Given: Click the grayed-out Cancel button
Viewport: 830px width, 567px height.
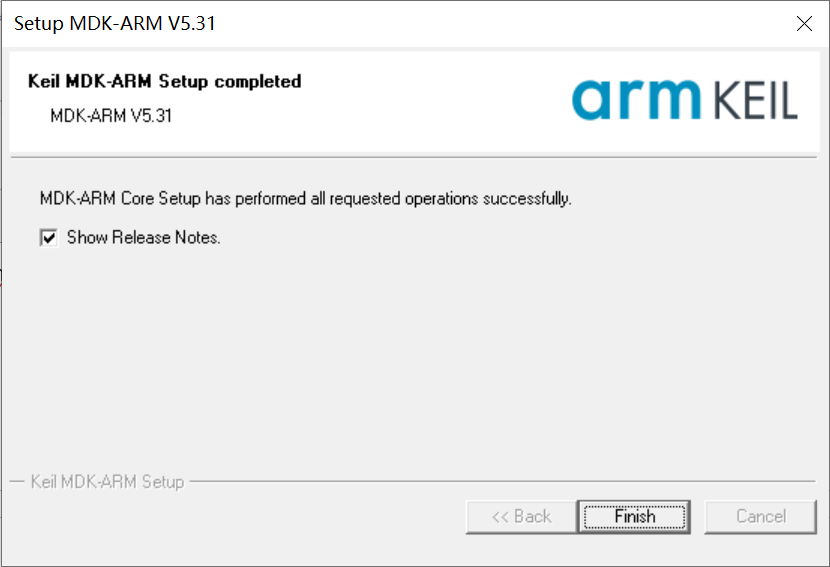Looking at the screenshot, I should click(x=761, y=517).
